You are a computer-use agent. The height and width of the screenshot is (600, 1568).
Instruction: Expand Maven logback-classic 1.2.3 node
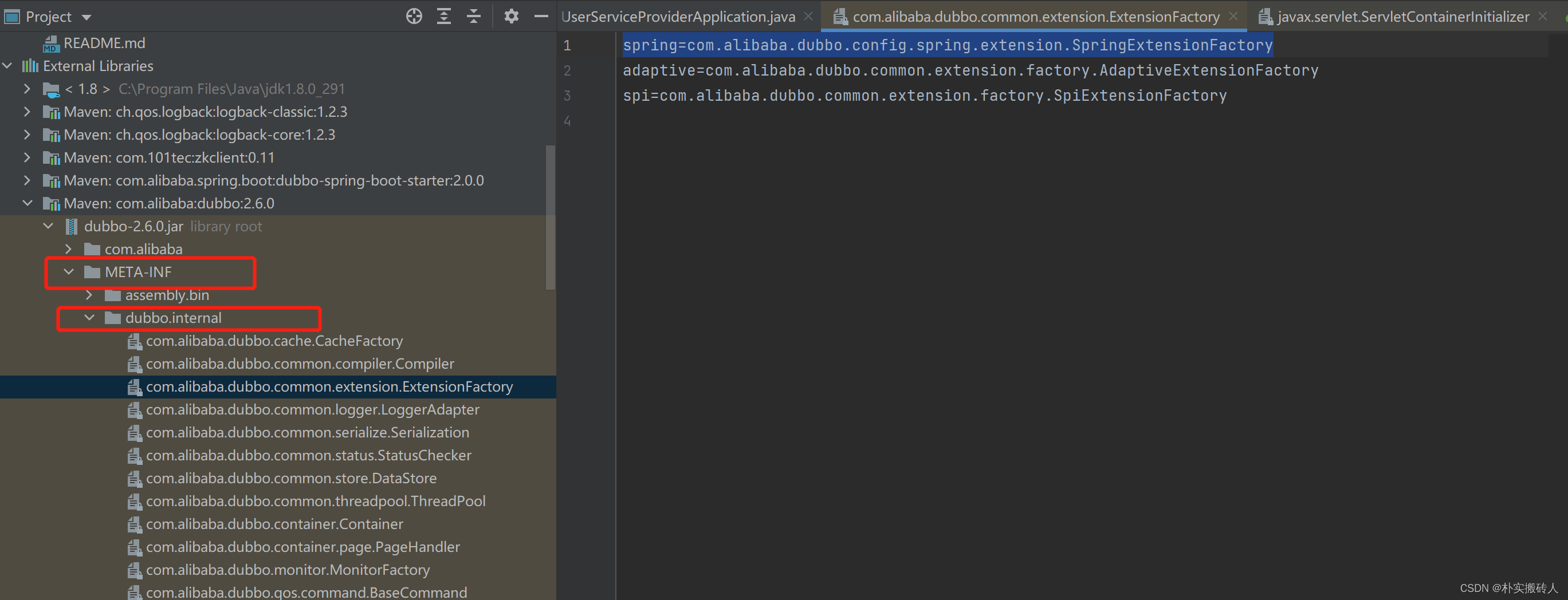pos(27,112)
